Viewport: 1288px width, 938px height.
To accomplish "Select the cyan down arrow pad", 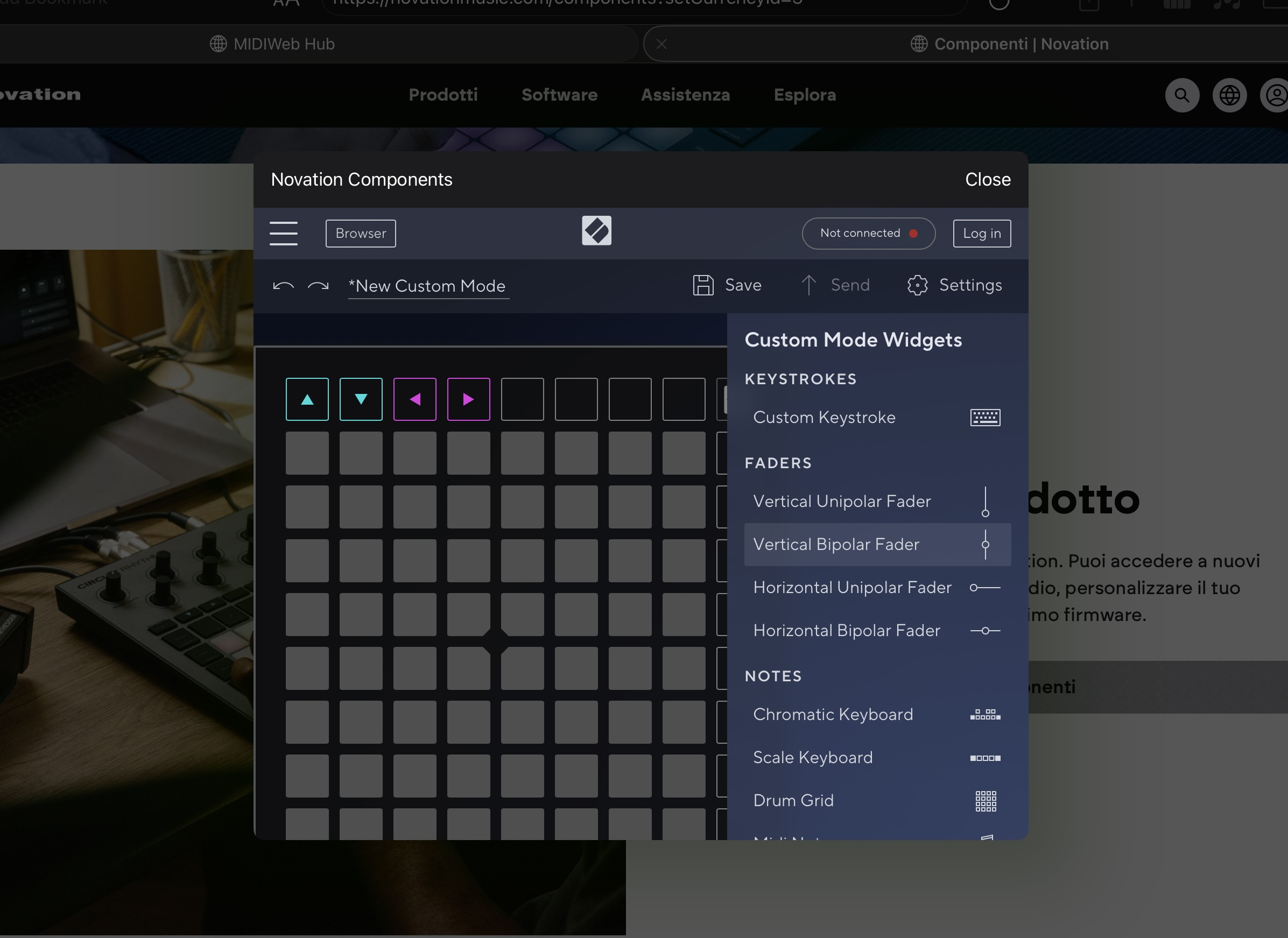I will coord(361,399).
